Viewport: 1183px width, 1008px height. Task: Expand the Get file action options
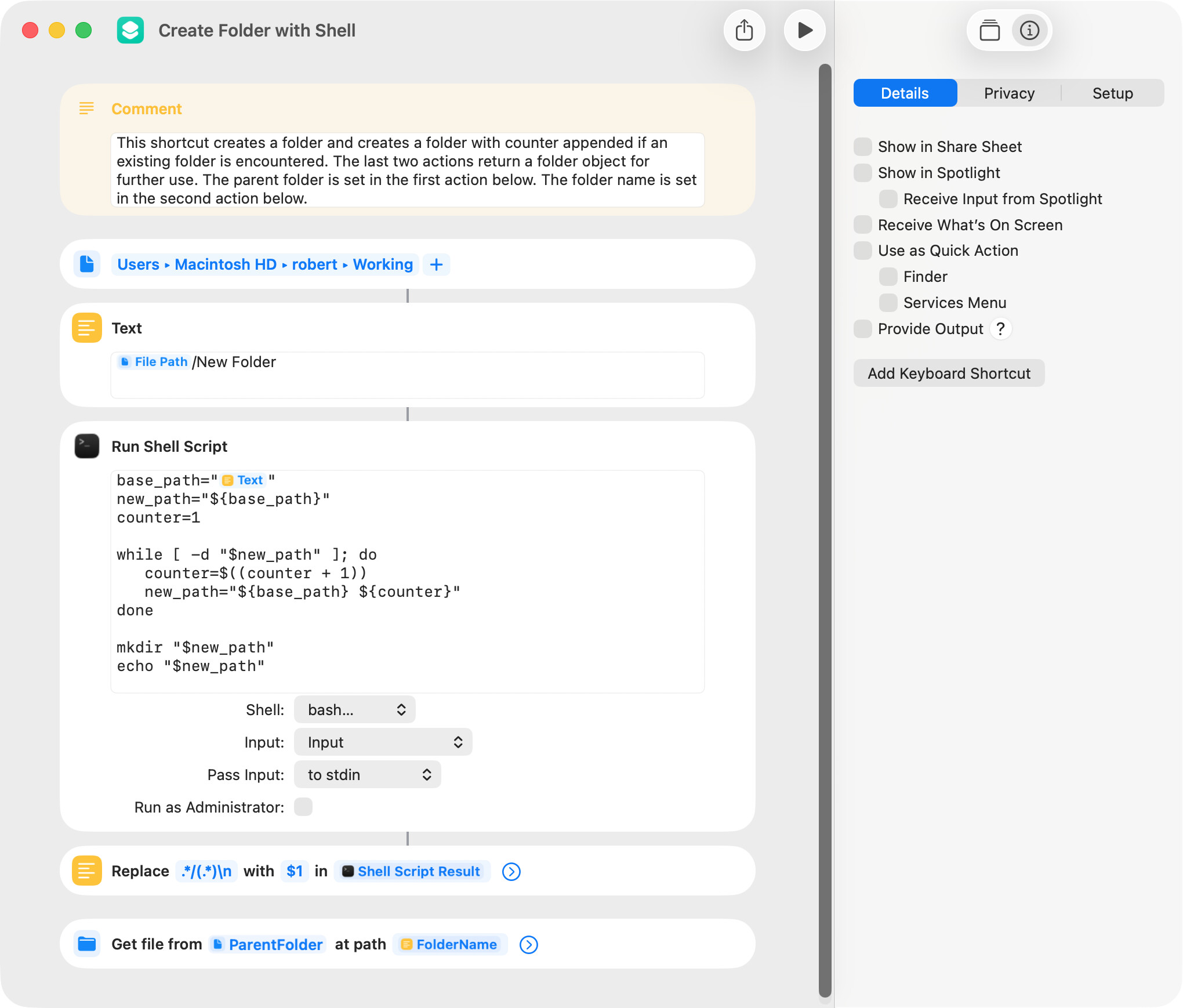pos(528,944)
